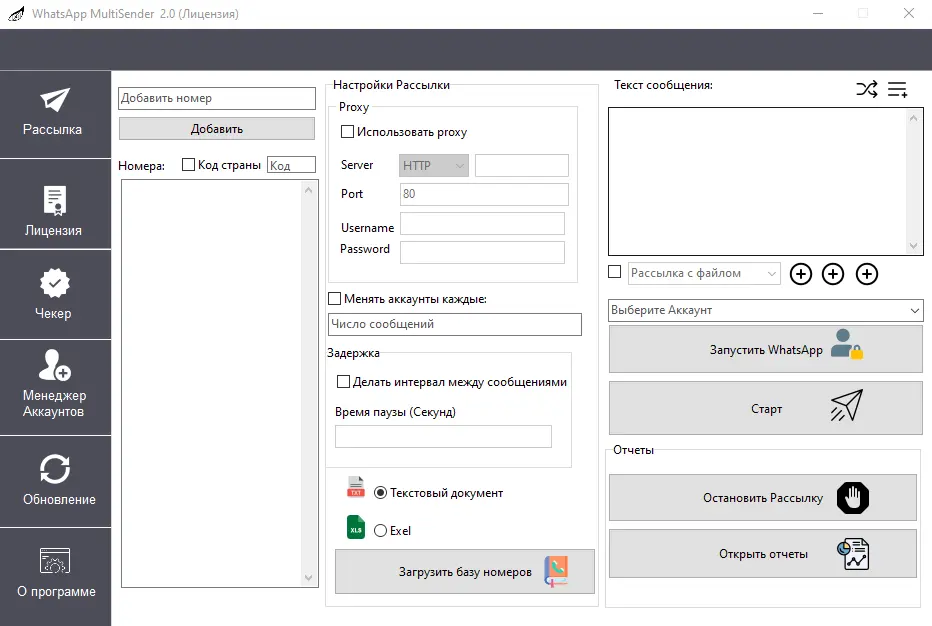
Task: Click the green XLS file icon
Action: (x=355, y=527)
